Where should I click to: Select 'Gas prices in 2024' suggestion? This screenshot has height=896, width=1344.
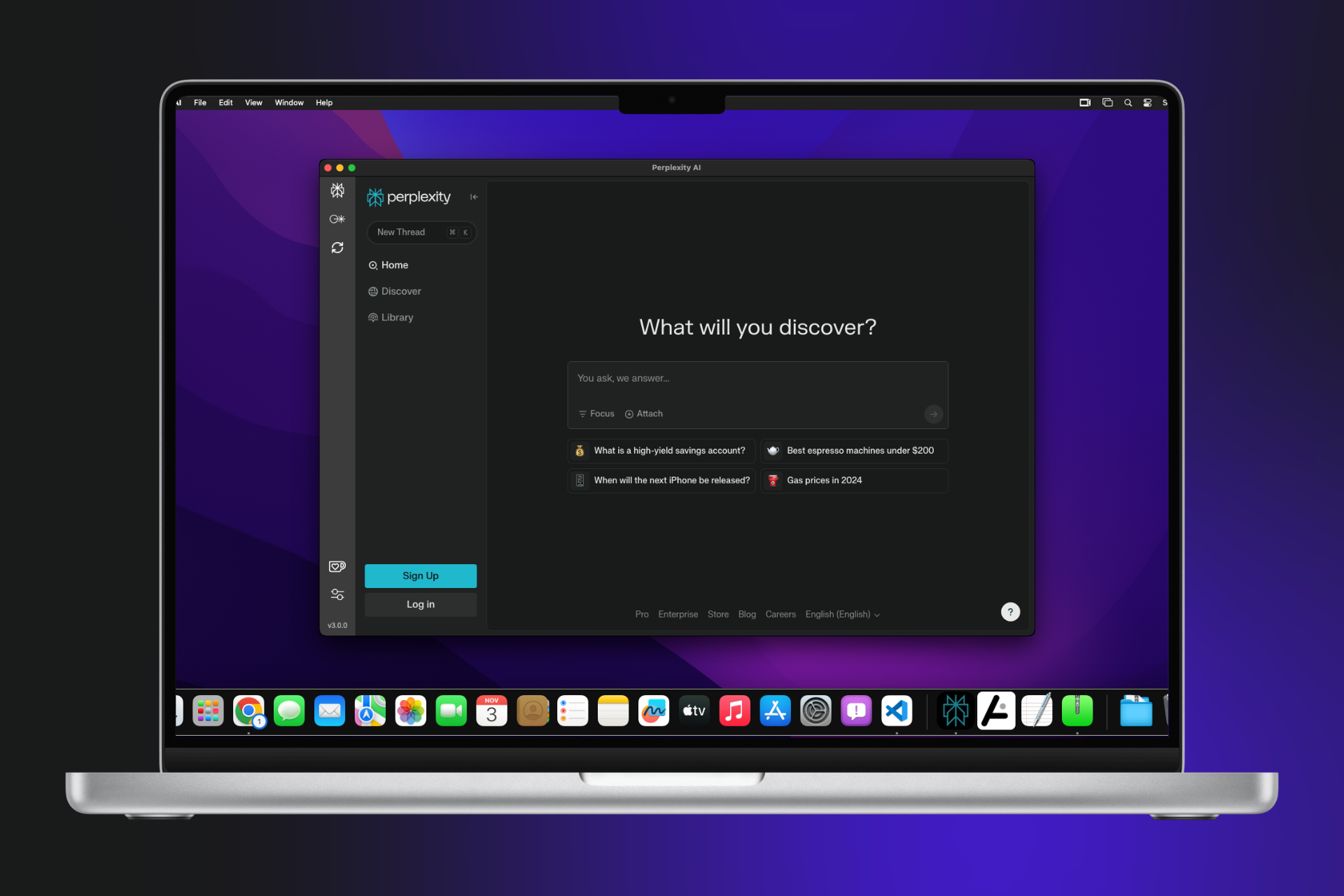coord(824,480)
